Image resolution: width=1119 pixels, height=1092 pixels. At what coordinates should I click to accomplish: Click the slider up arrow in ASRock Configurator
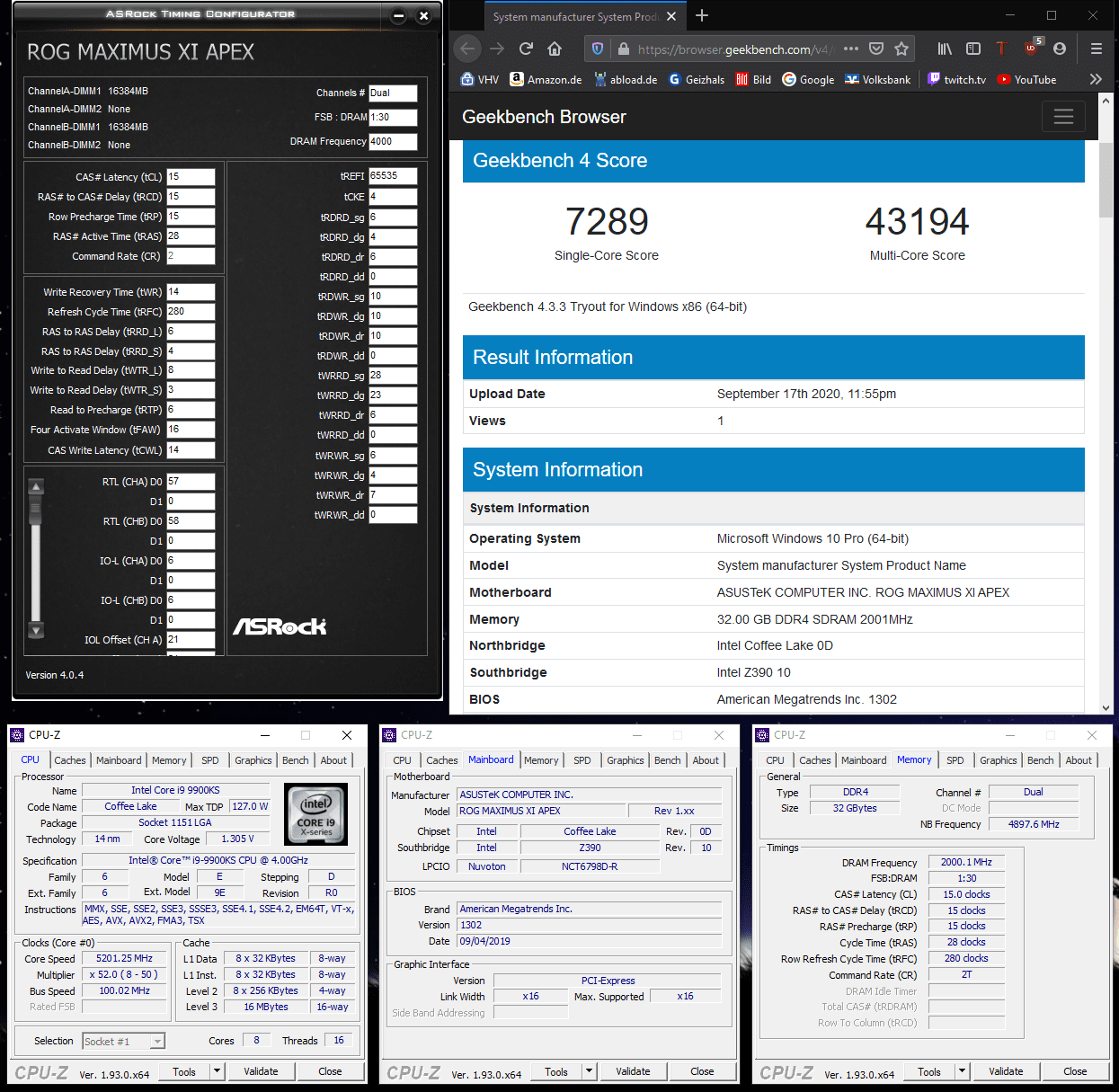(x=36, y=487)
